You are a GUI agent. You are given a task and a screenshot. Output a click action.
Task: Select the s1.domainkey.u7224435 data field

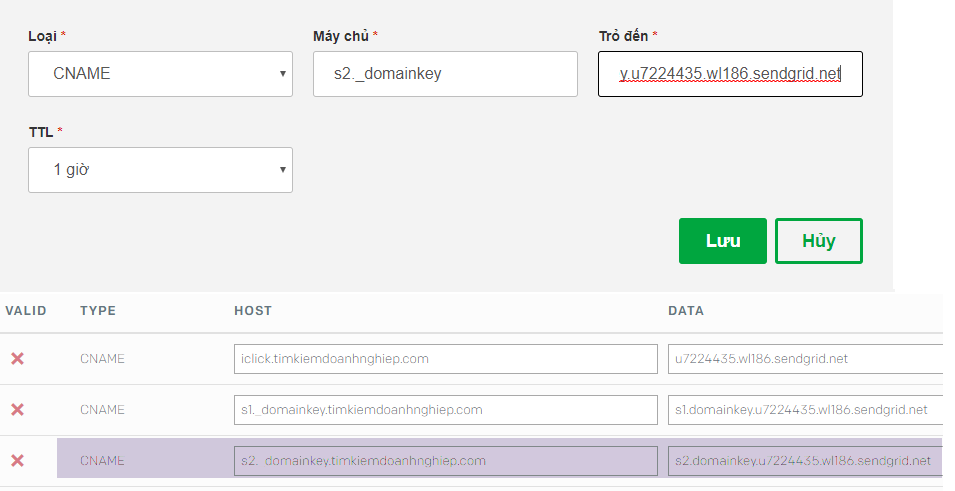tap(805, 410)
